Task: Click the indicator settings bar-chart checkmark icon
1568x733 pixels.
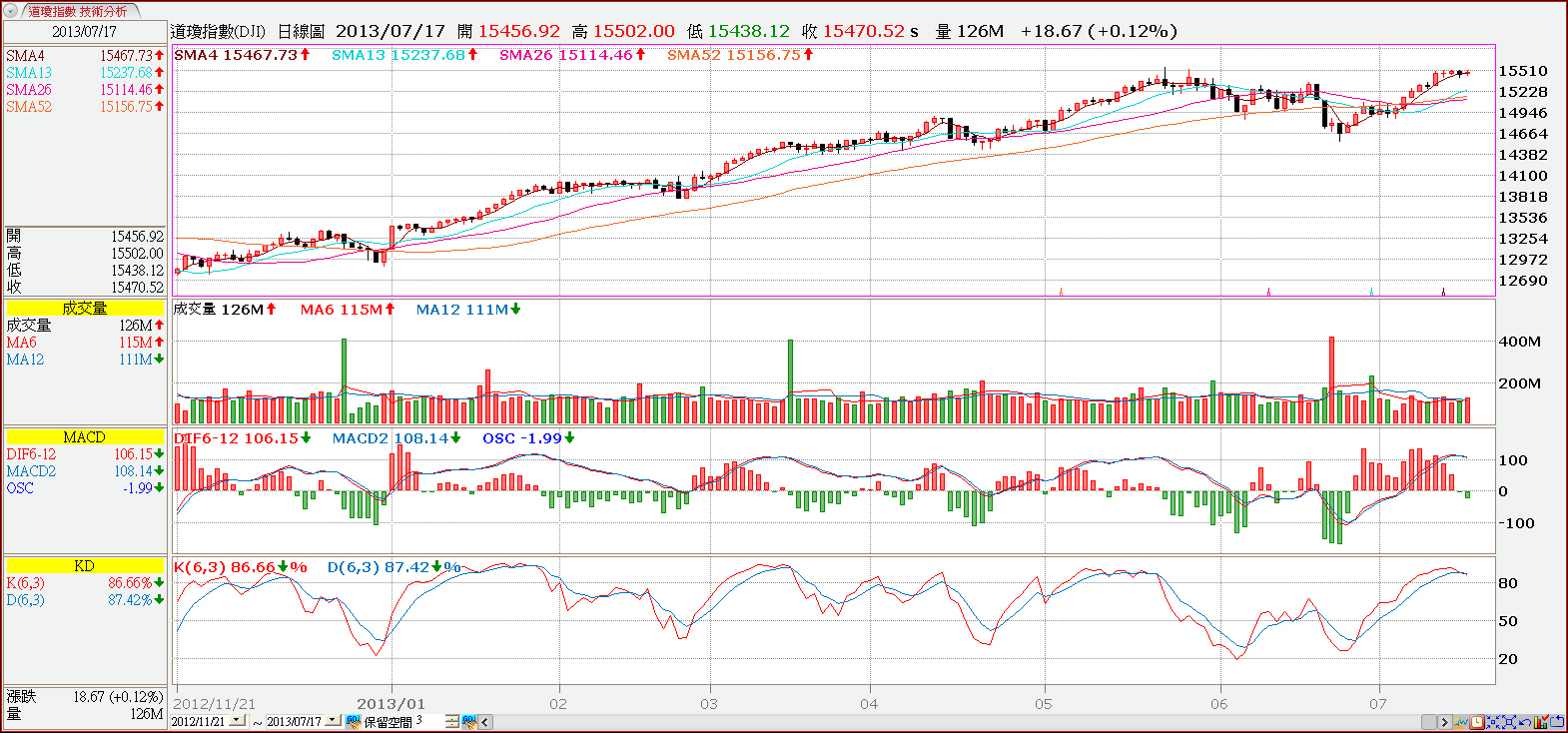Action: tap(1541, 722)
